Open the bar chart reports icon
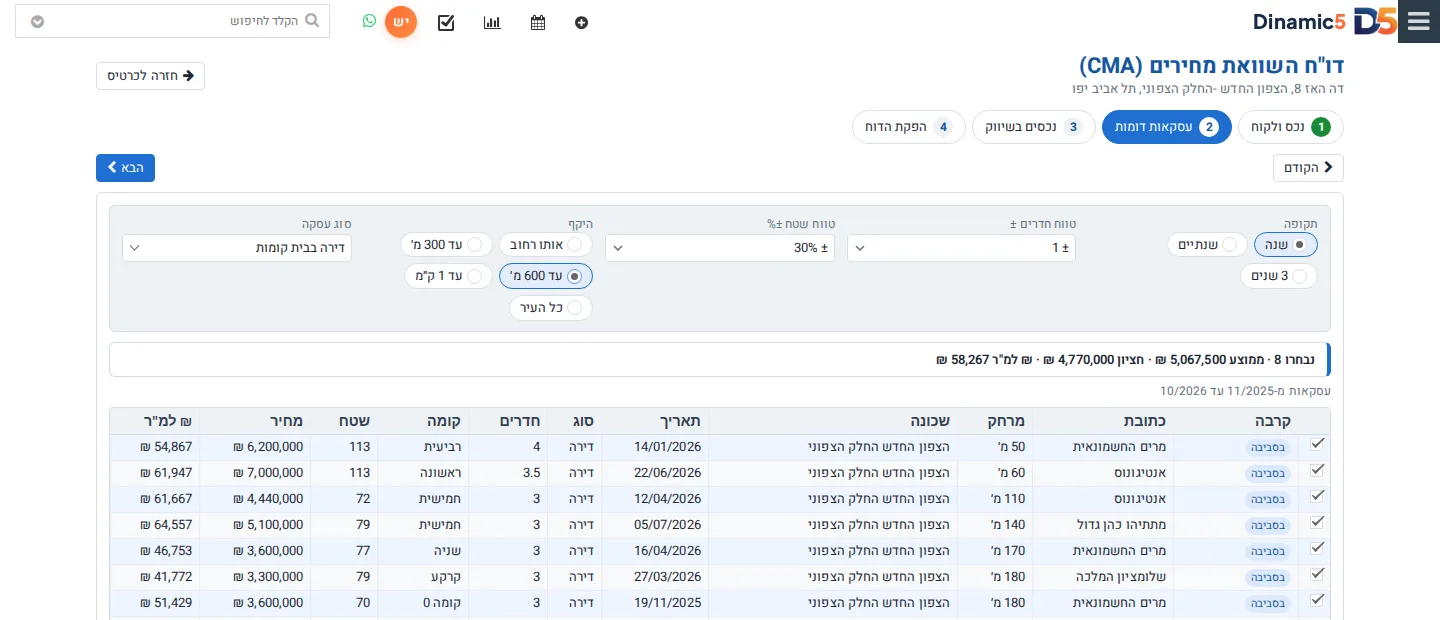Viewport: 1440px width, 620px height. click(492, 22)
